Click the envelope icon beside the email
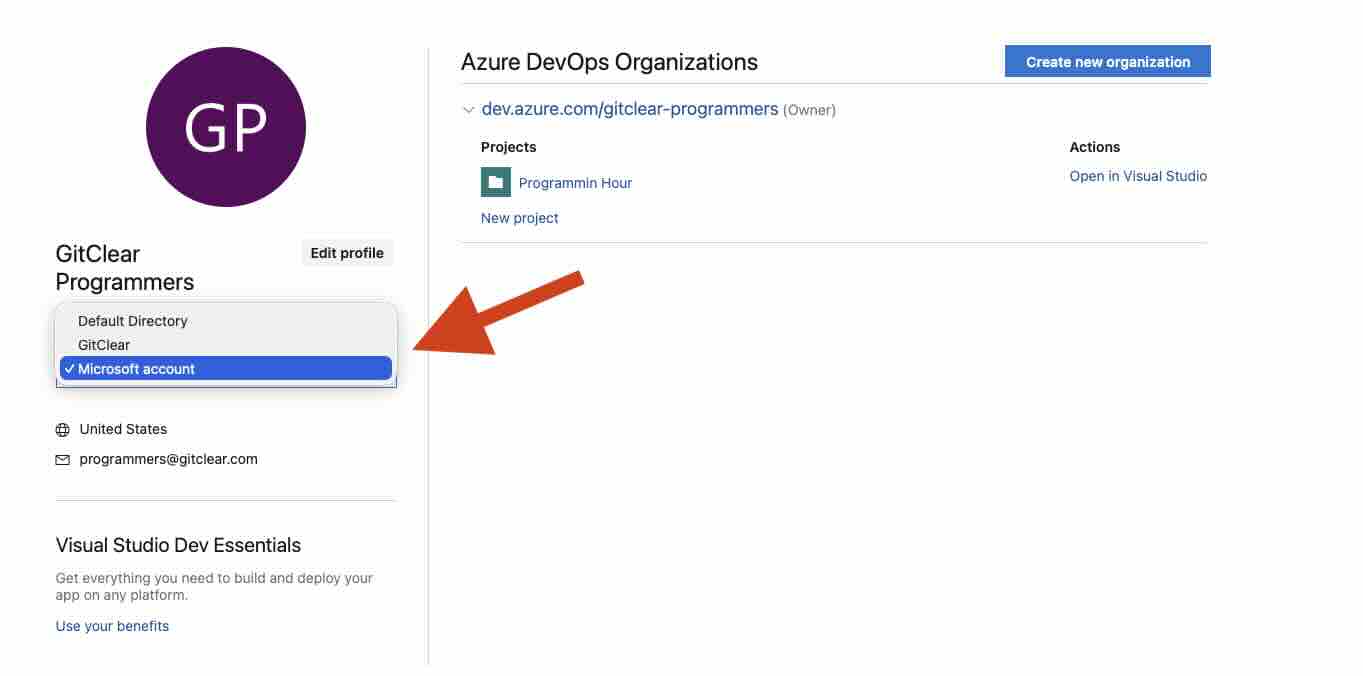The image size is (1363, 676). tap(63, 460)
